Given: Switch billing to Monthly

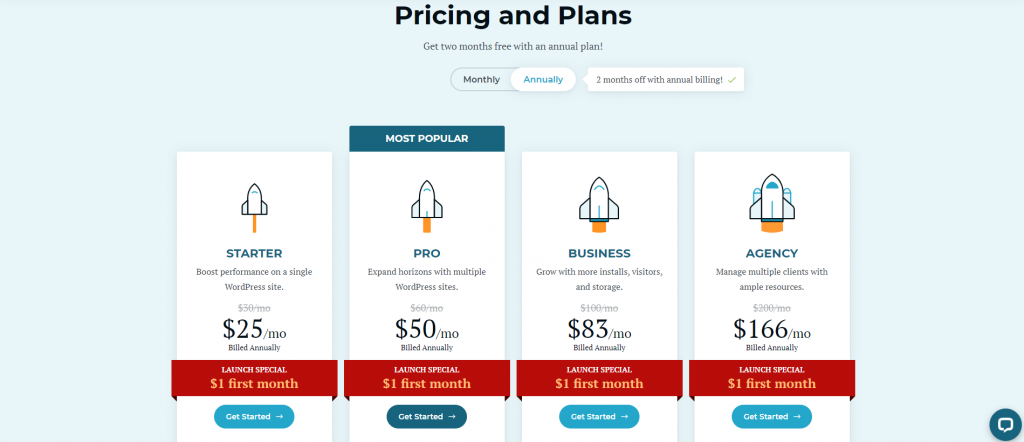Looking at the screenshot, I should coord(481,80).
